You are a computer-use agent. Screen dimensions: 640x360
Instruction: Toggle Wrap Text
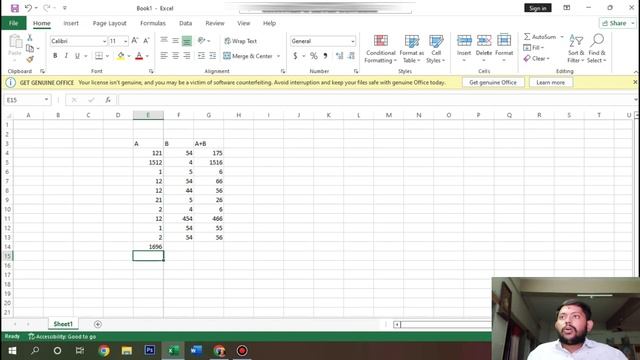[x=240, y=41]
